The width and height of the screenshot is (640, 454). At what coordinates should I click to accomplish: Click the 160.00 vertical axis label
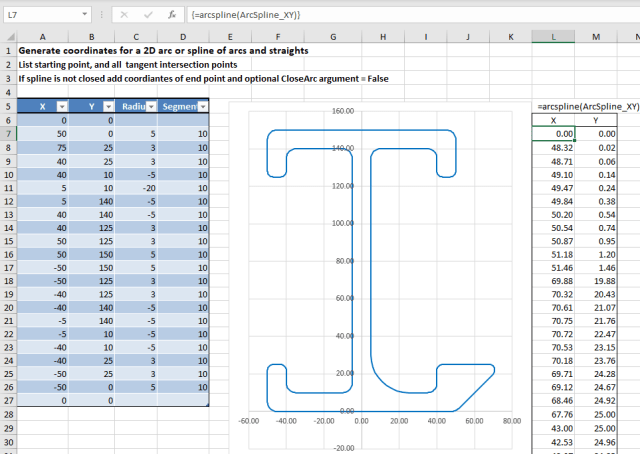pyautogui.click(x=343, y=112)
